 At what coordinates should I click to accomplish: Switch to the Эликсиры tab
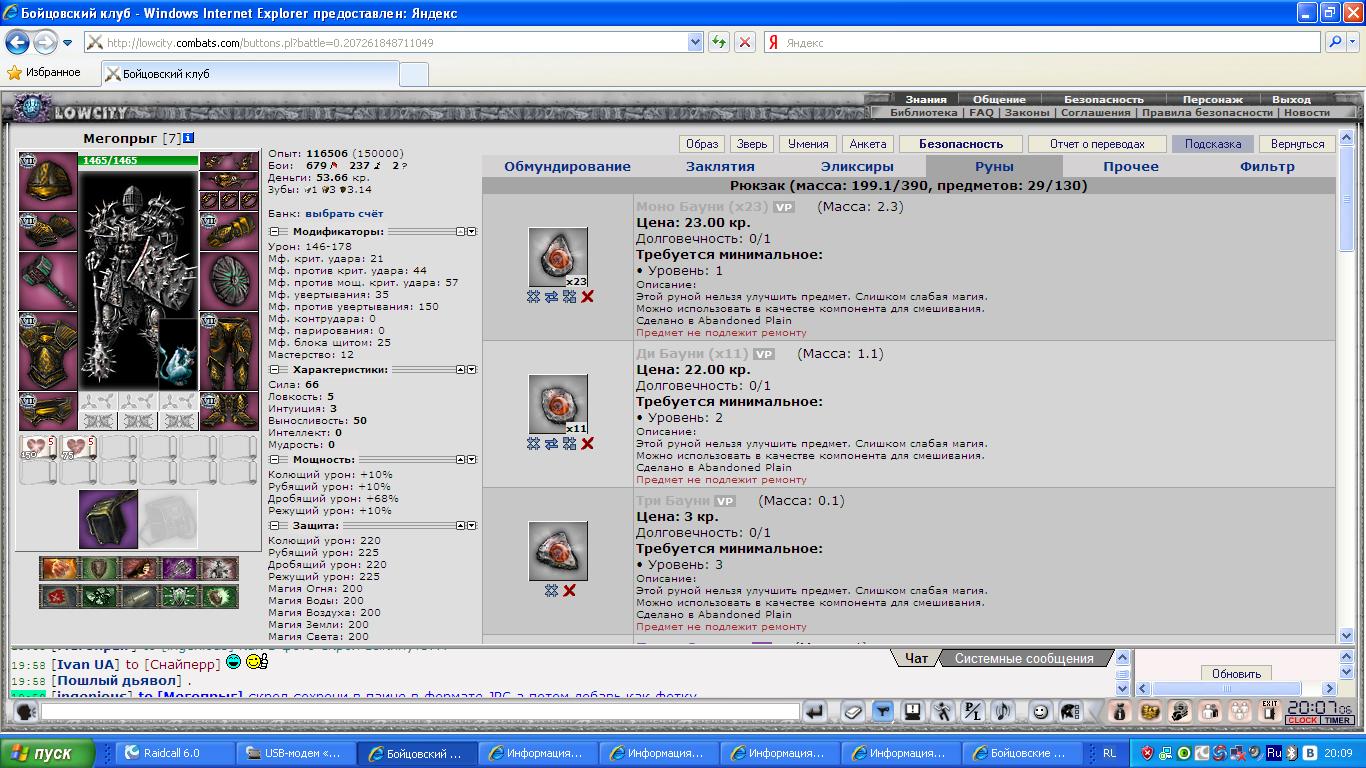[x=857, y=167]
